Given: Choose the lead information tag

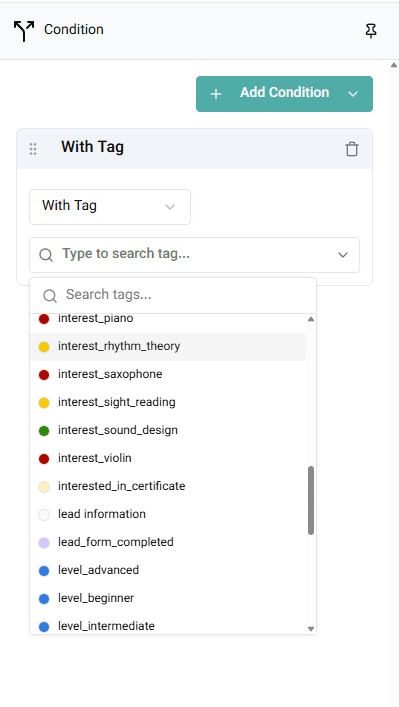Looking at the screenshot, I should pyautogui.click(x=168, y=514).
